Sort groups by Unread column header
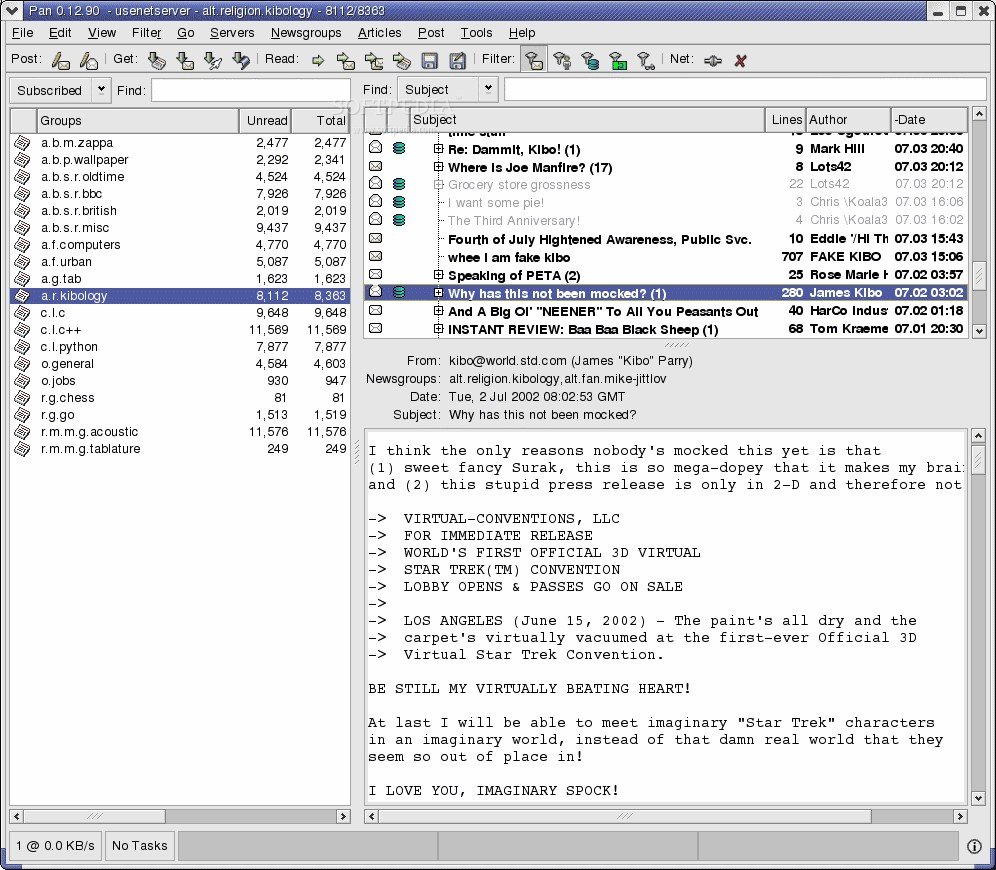 266,121
